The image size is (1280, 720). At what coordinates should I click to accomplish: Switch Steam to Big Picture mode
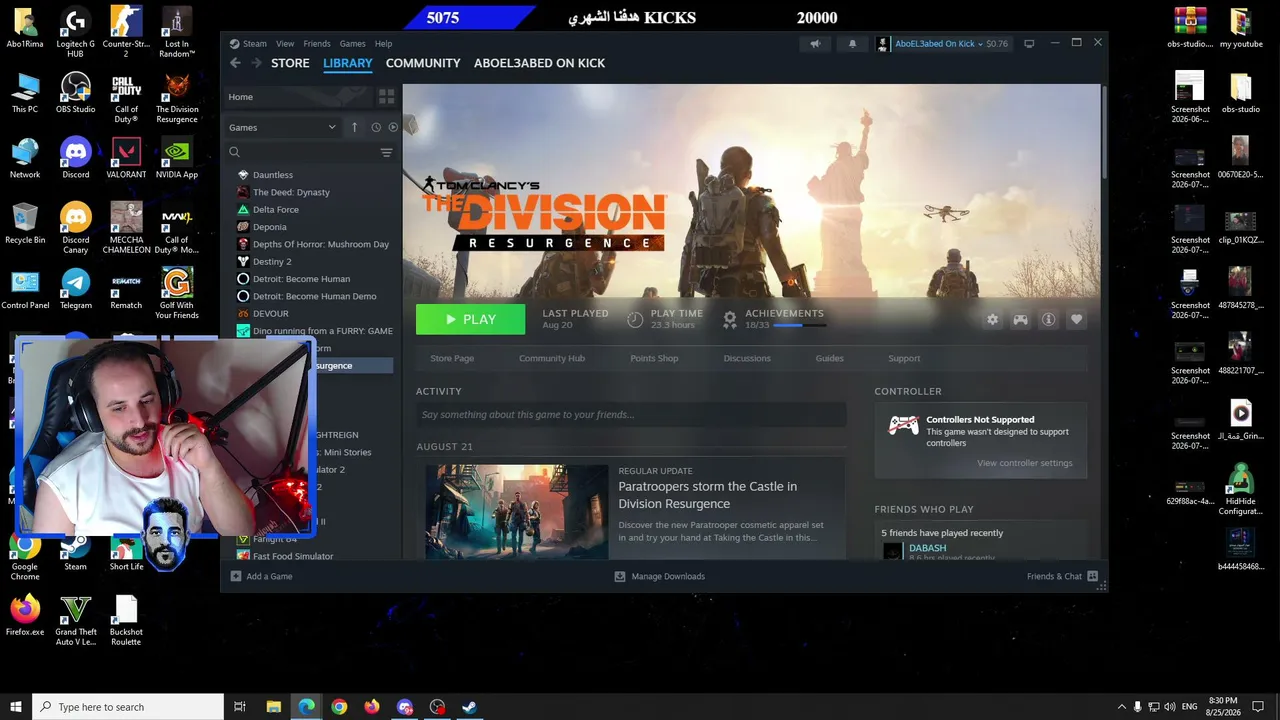1029,44
